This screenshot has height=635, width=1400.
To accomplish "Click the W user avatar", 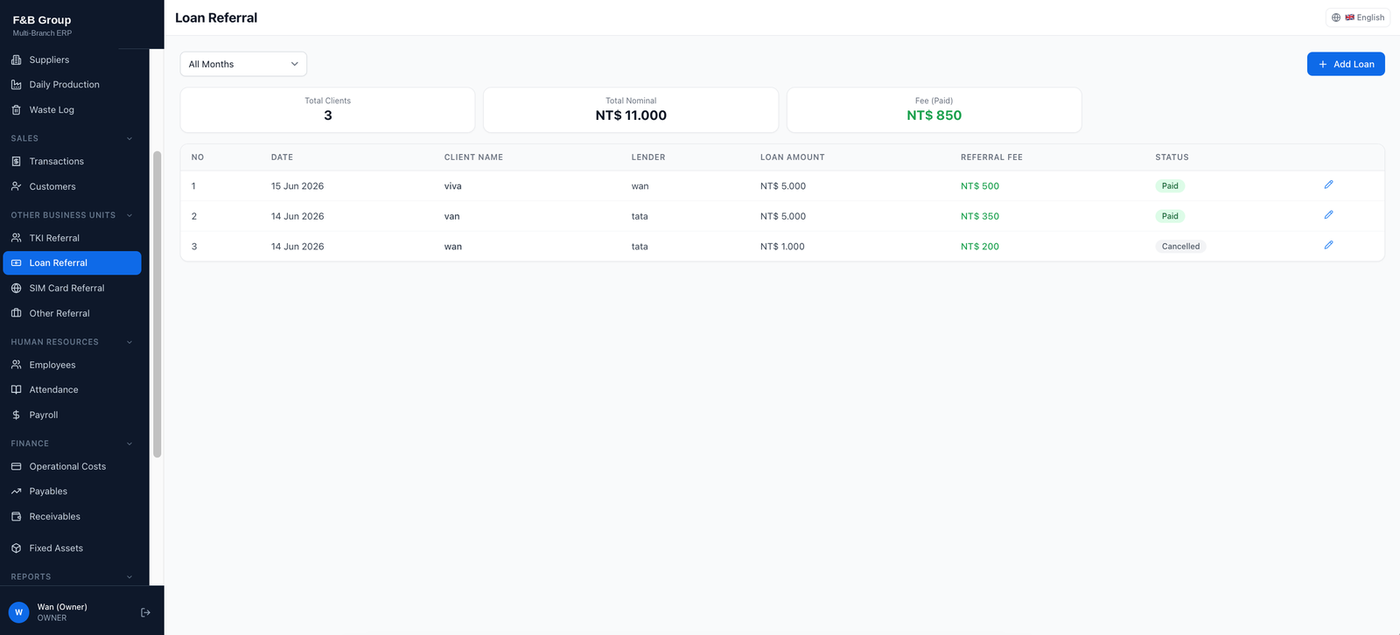I will coord(18,612).
